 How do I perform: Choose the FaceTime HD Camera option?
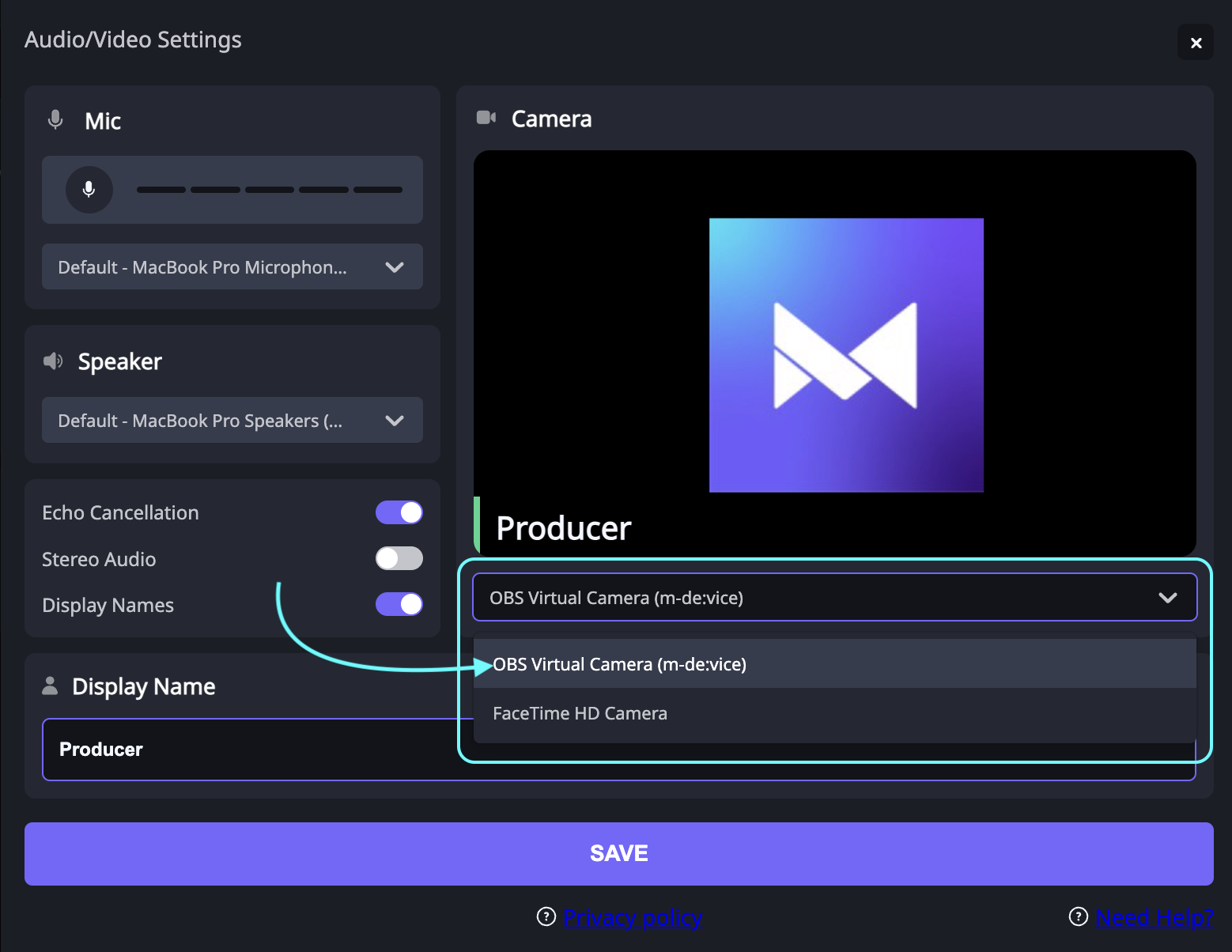(835, 713)
